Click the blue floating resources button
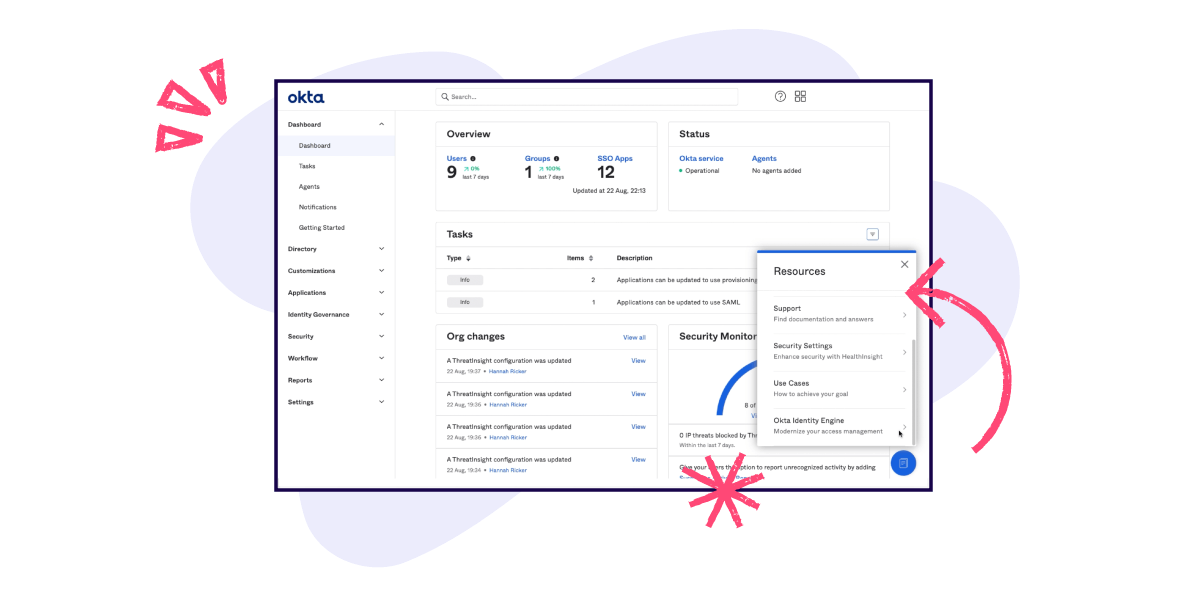This screenshot has width=1200, height=608. (903, 463)
